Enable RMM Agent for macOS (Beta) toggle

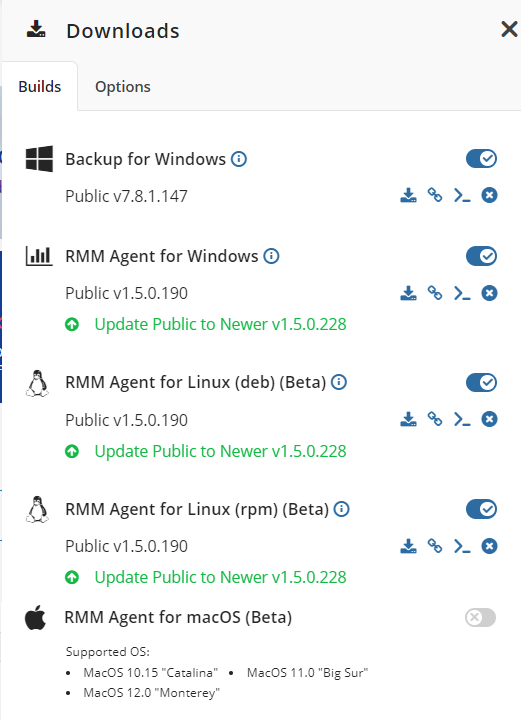click(x=480, y=618)
